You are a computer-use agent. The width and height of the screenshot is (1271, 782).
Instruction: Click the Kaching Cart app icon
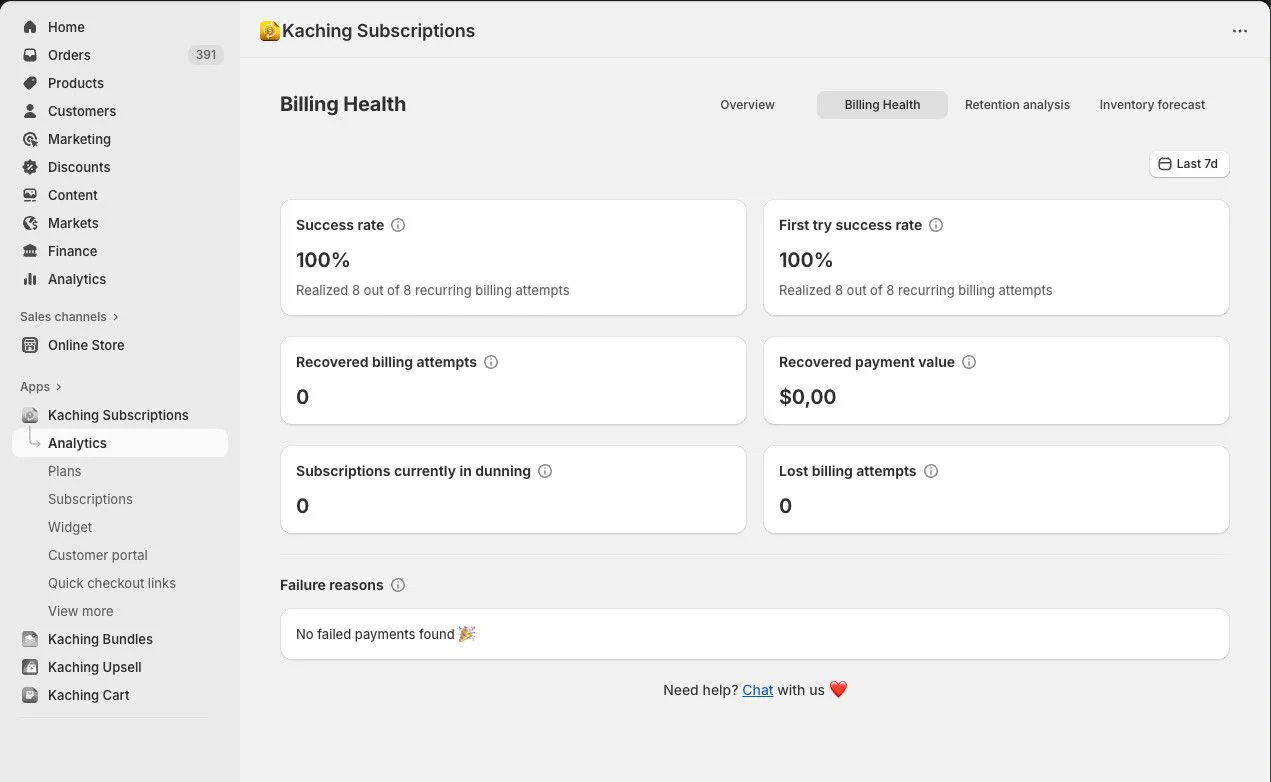tap(30, 695)
